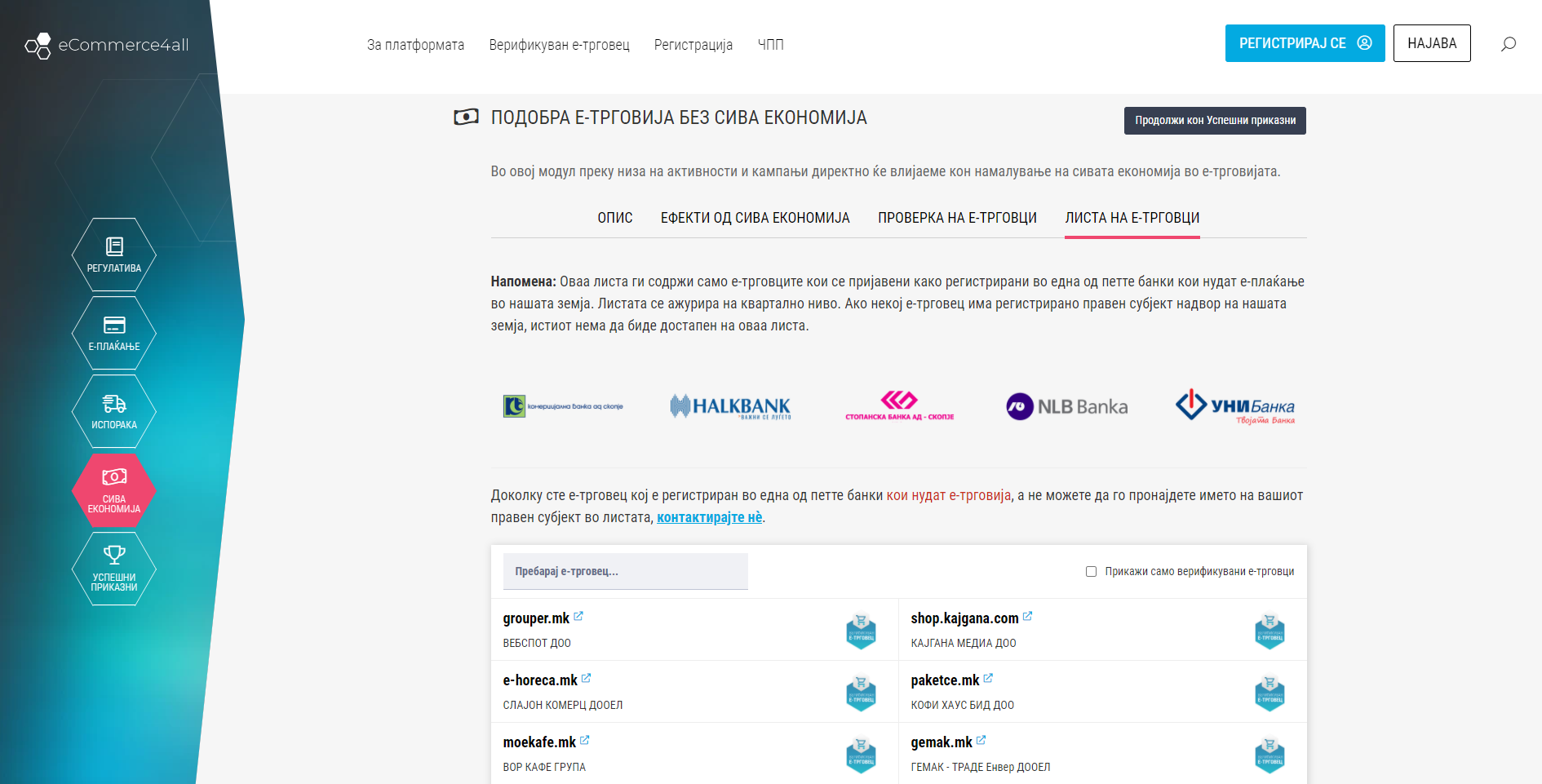The image size is (1542, 784).
Task: Click external link icon next to gemak.mk
Action: coord(981,740)
